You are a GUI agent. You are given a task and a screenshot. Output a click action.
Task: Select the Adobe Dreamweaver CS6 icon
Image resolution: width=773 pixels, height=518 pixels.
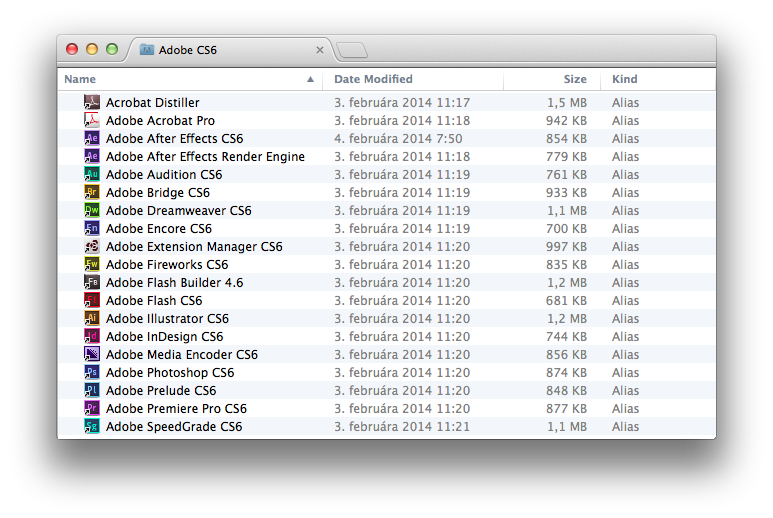pos(92,210)
